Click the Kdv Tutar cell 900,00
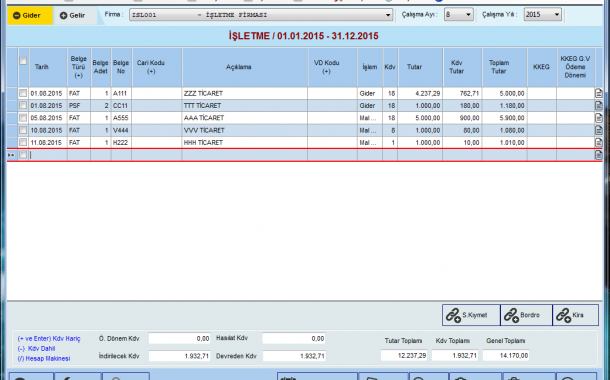 coord(463,118)
